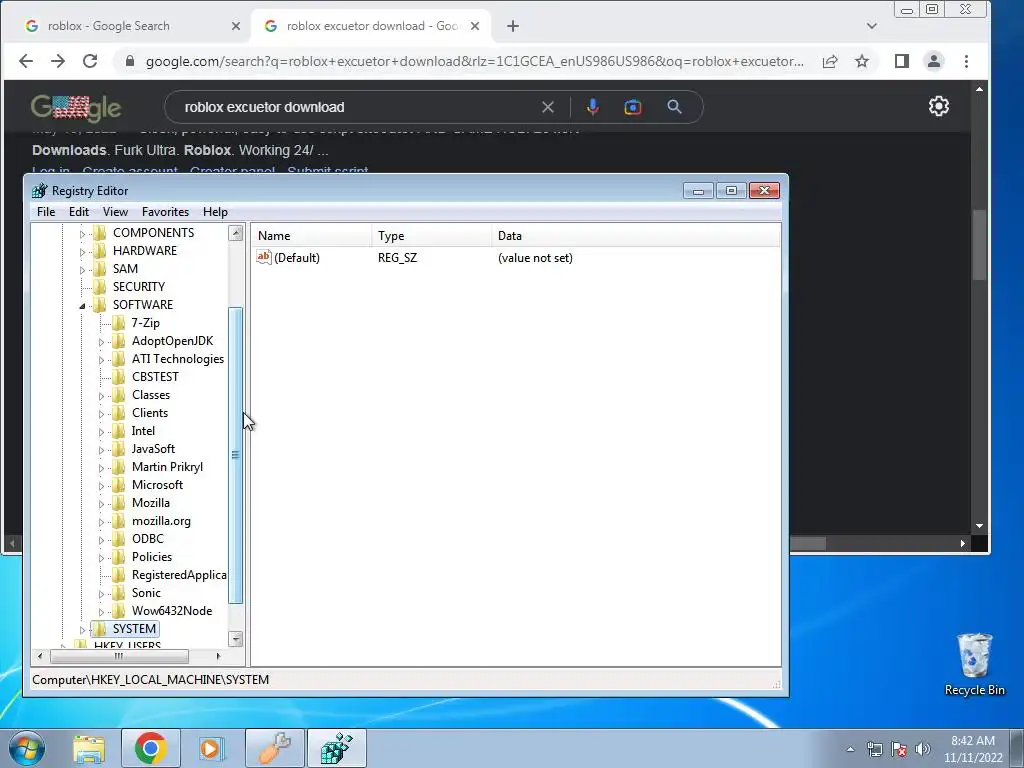Open the Recycle Bin desktop icon
Image resolution: width=1024 pixels, height=768 pixels.
point(974,665)
